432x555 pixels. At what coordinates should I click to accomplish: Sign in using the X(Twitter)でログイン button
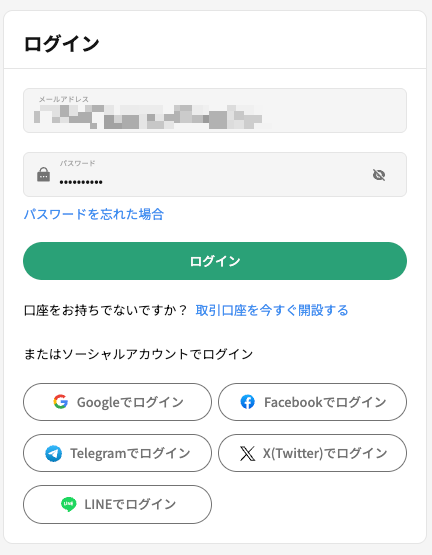(x=312, y=453)
